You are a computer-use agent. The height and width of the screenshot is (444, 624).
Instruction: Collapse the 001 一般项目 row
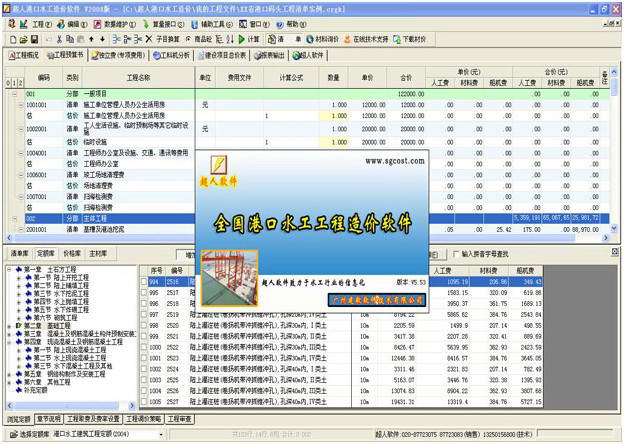tap(15, 94)
